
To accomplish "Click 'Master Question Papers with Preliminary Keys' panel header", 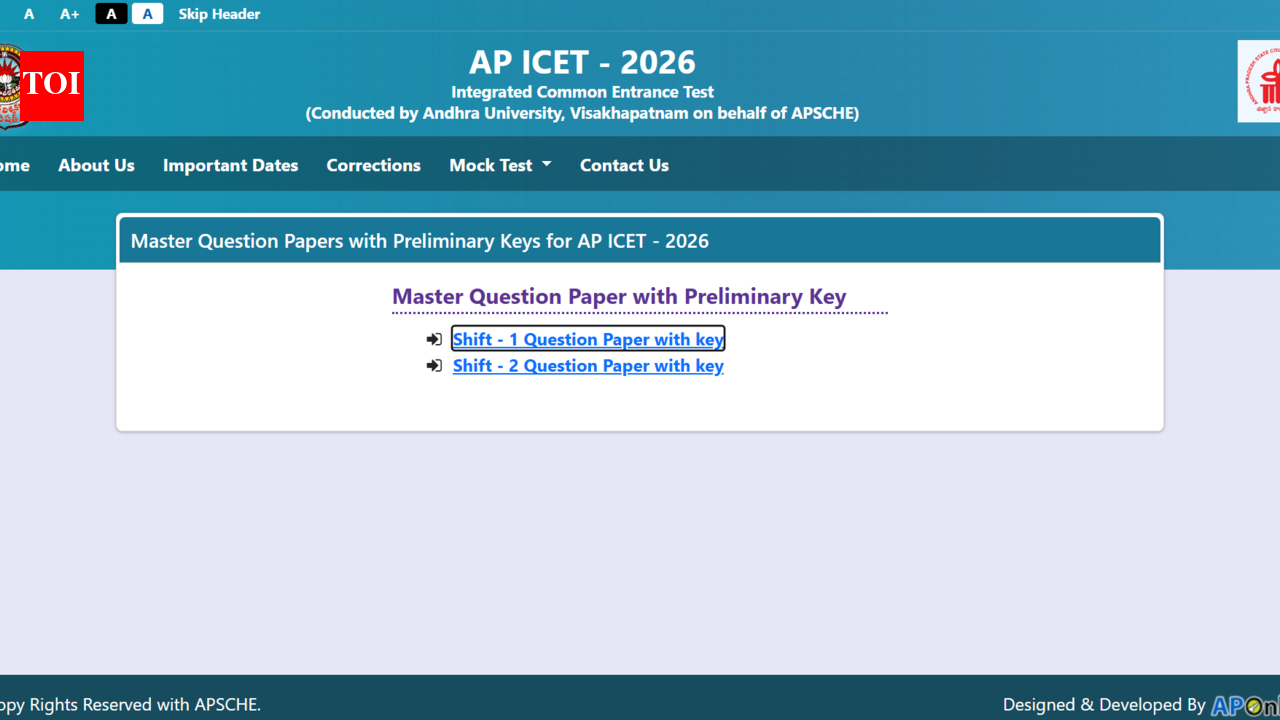I will (x=640, y=241).
